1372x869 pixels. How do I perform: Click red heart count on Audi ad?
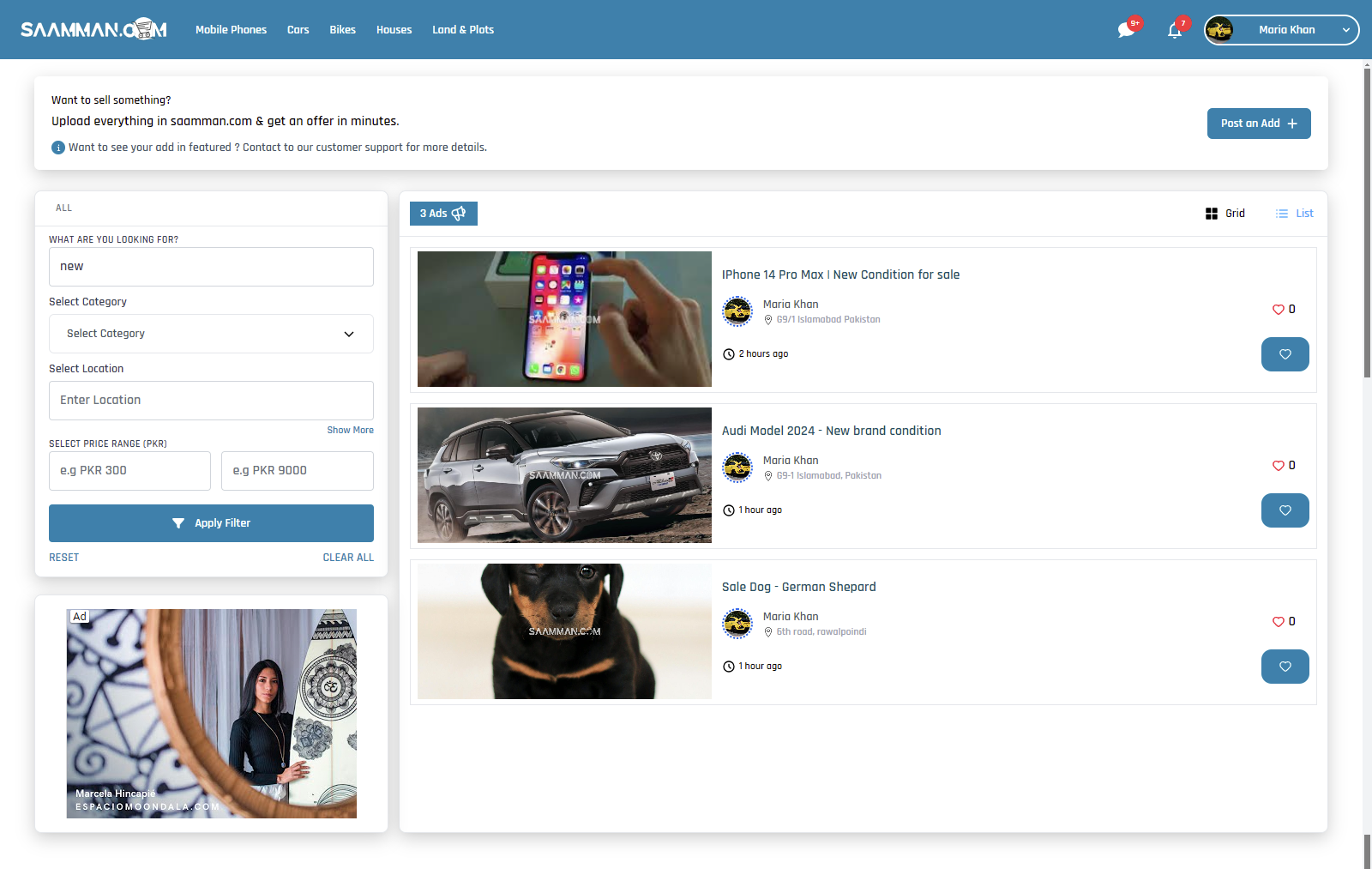1284,466
